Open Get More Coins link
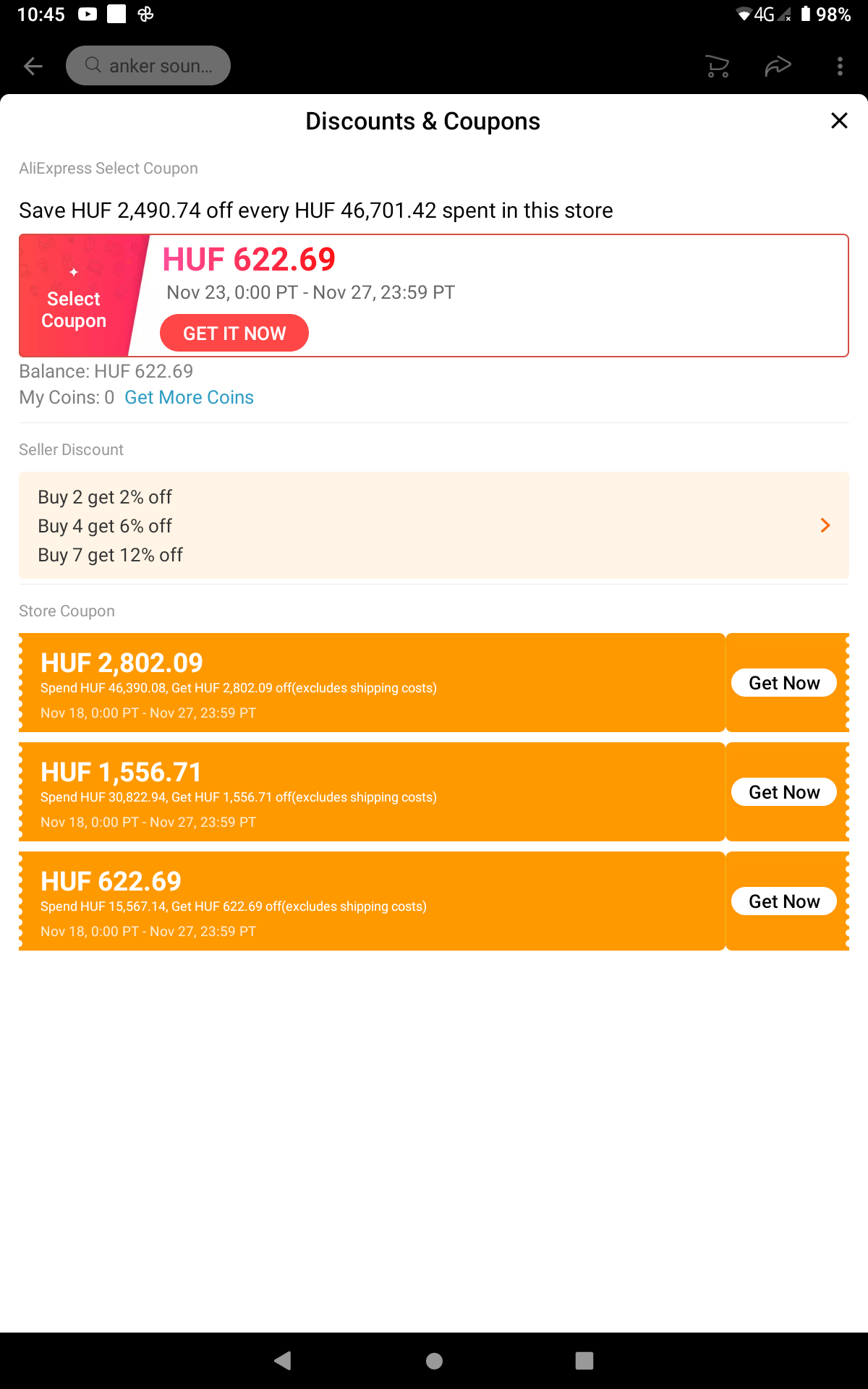 click(189, 397)
